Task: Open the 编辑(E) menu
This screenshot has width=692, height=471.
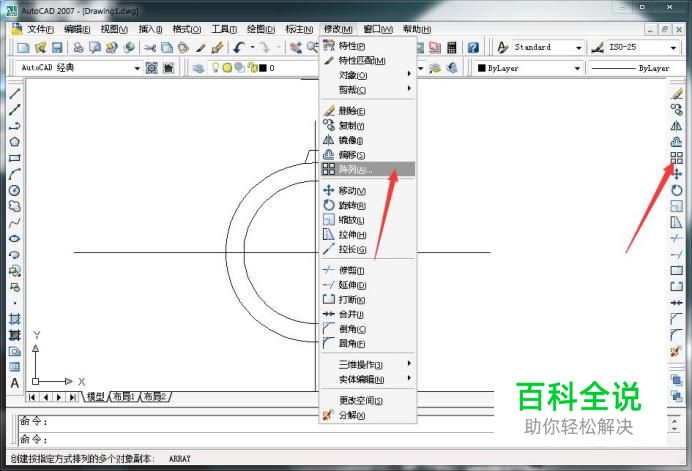Action: pos(77,29)
